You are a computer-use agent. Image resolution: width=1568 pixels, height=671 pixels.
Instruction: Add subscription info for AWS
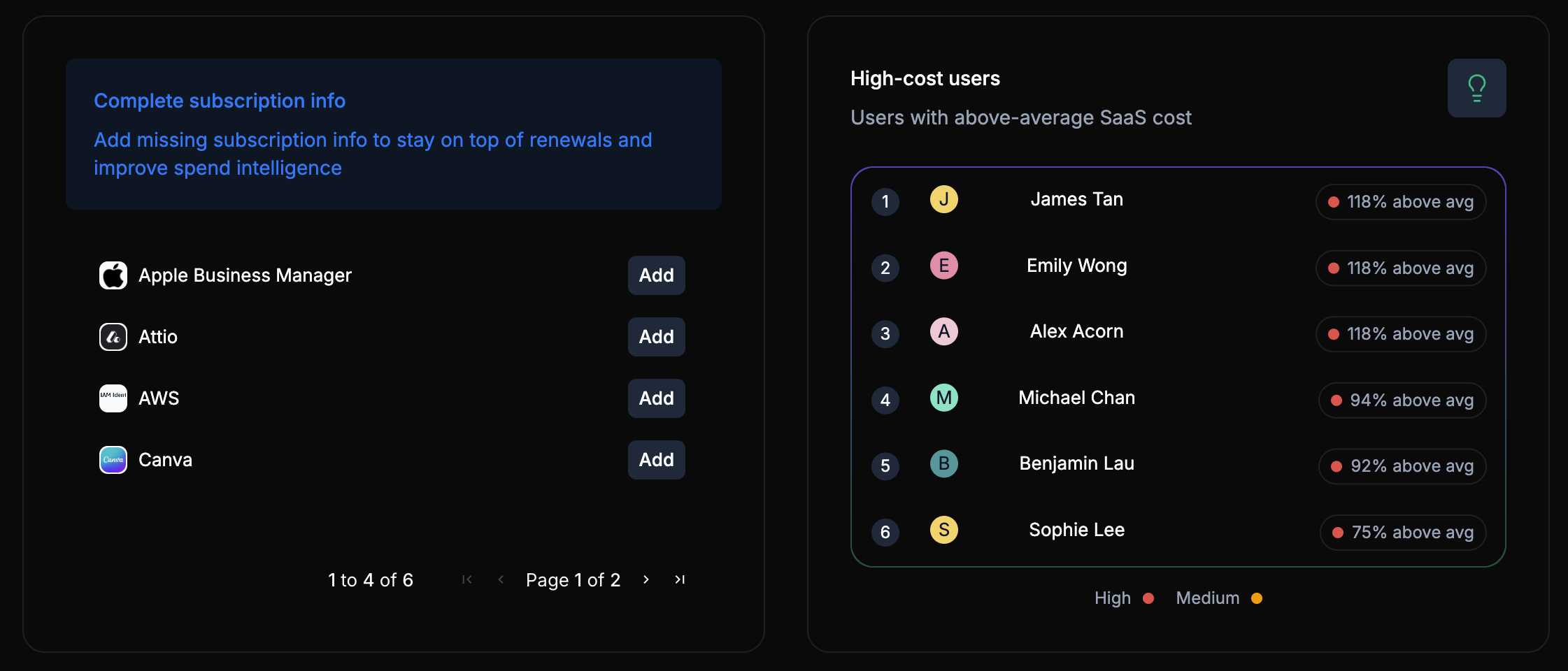click(656, 398)
